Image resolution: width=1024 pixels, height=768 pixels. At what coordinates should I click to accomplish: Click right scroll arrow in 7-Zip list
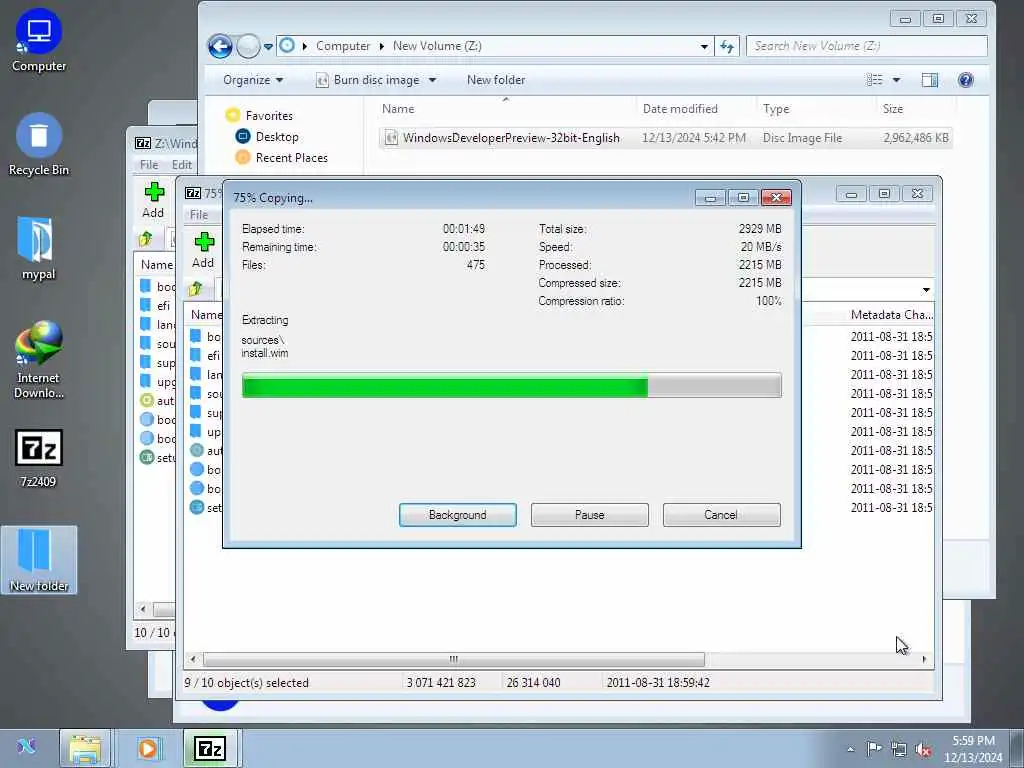[x=924, y=660]
